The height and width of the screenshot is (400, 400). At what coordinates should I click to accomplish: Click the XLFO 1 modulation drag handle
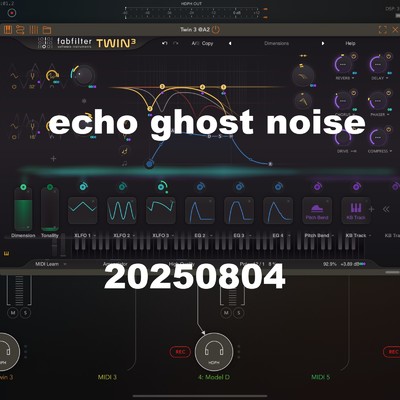click(83, 186)
